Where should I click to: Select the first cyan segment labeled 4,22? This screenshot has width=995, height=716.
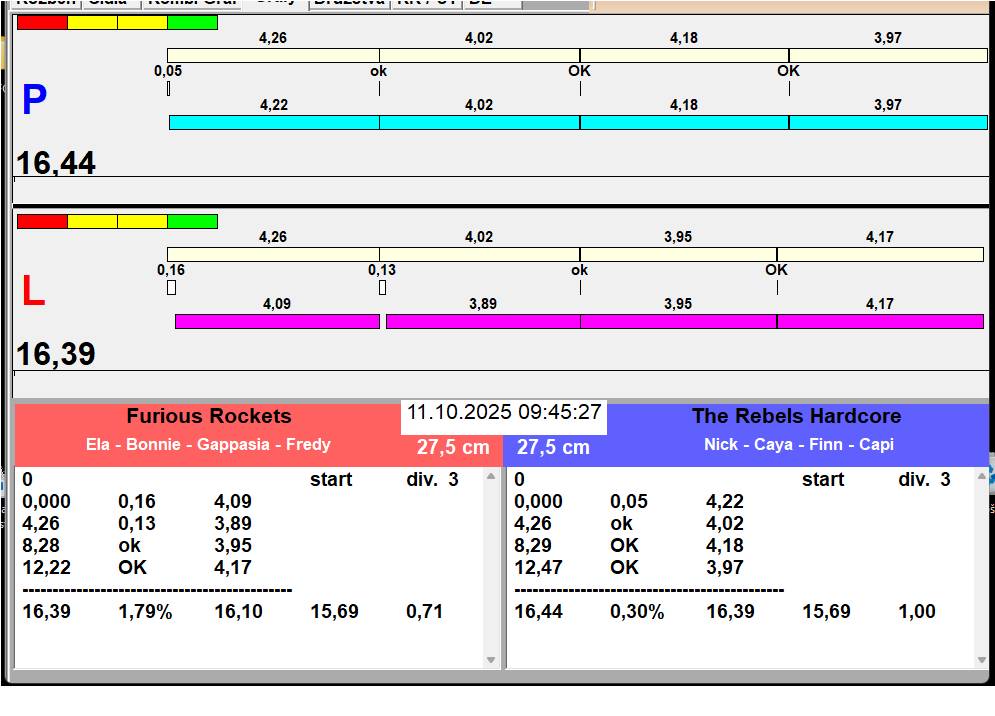point(274,122)
